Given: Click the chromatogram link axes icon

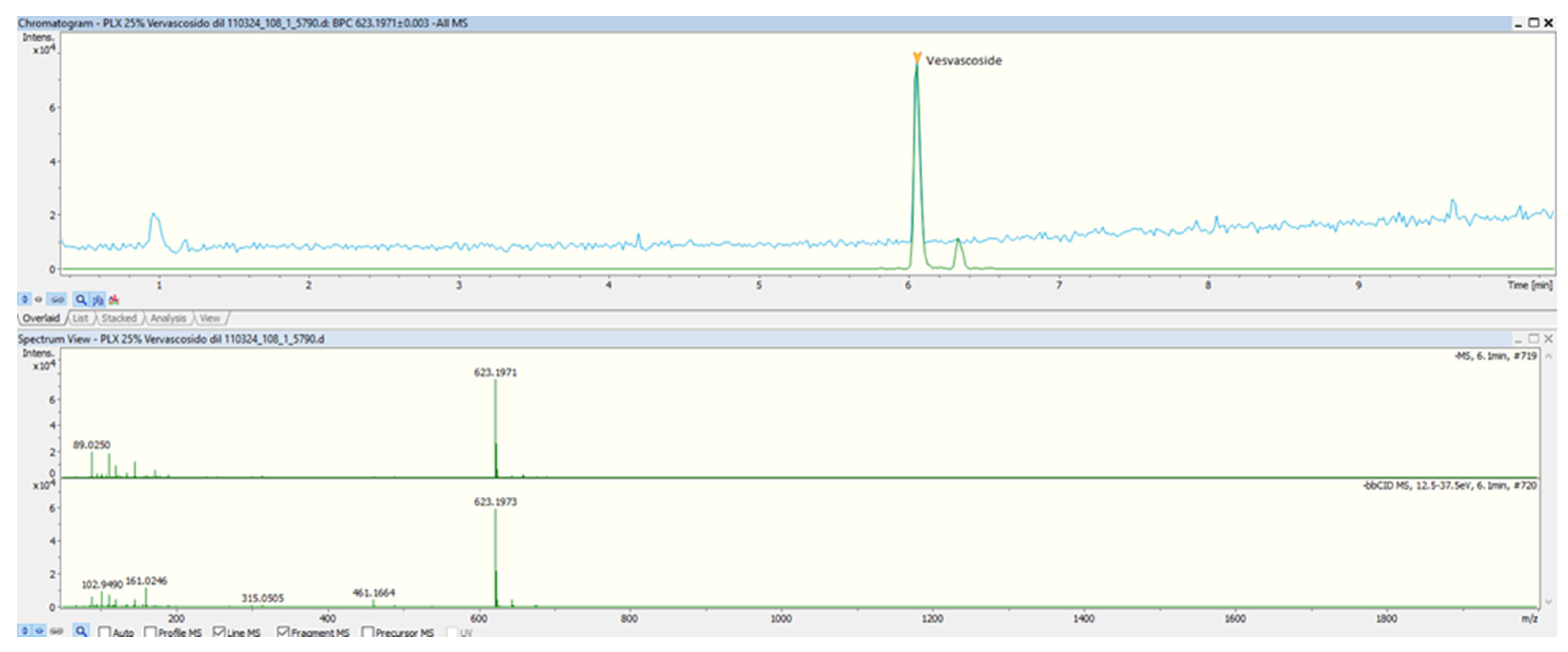Looking at the screenshot, I should tap(57, 299).
